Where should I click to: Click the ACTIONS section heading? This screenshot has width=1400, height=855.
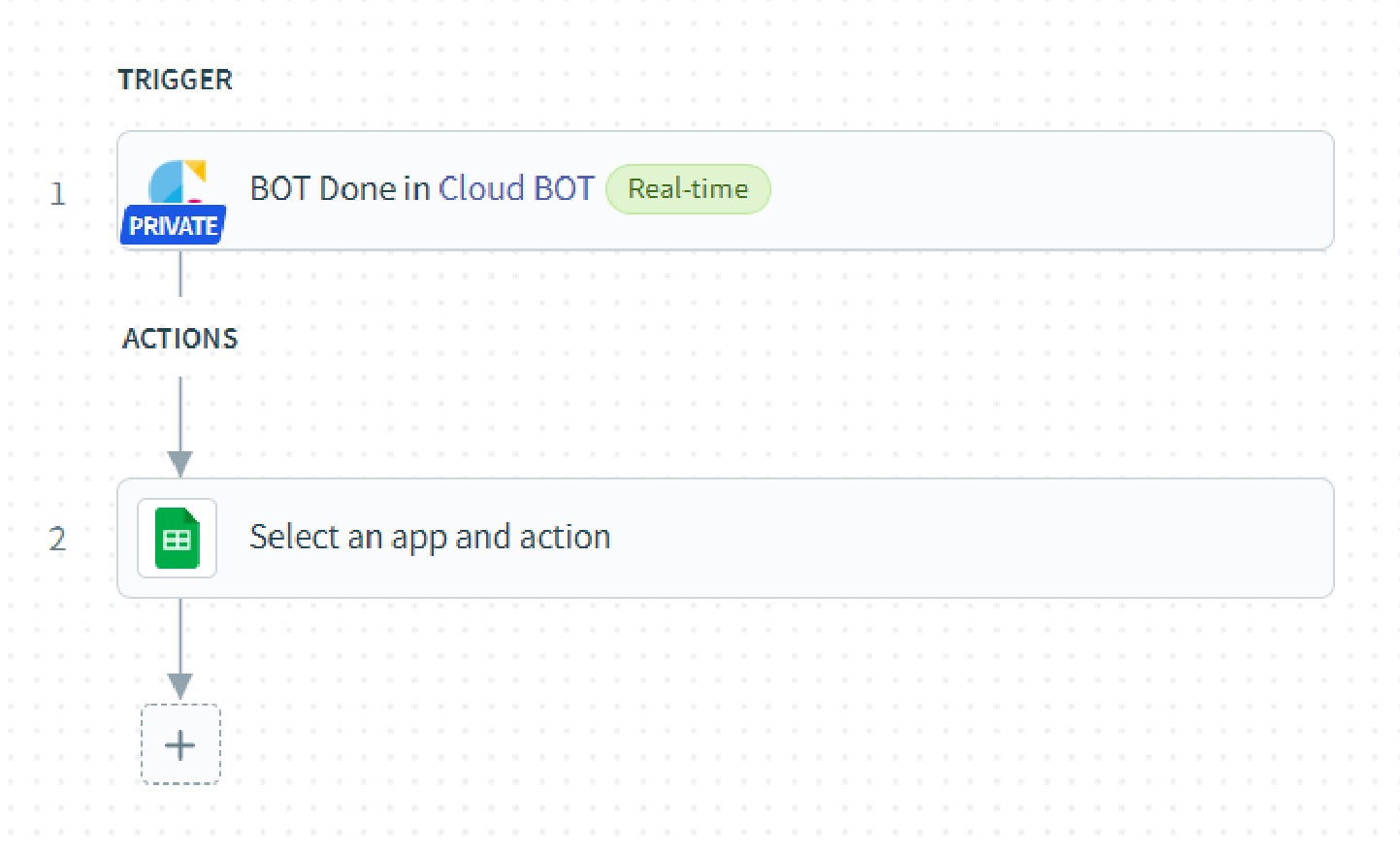point(180,339)
